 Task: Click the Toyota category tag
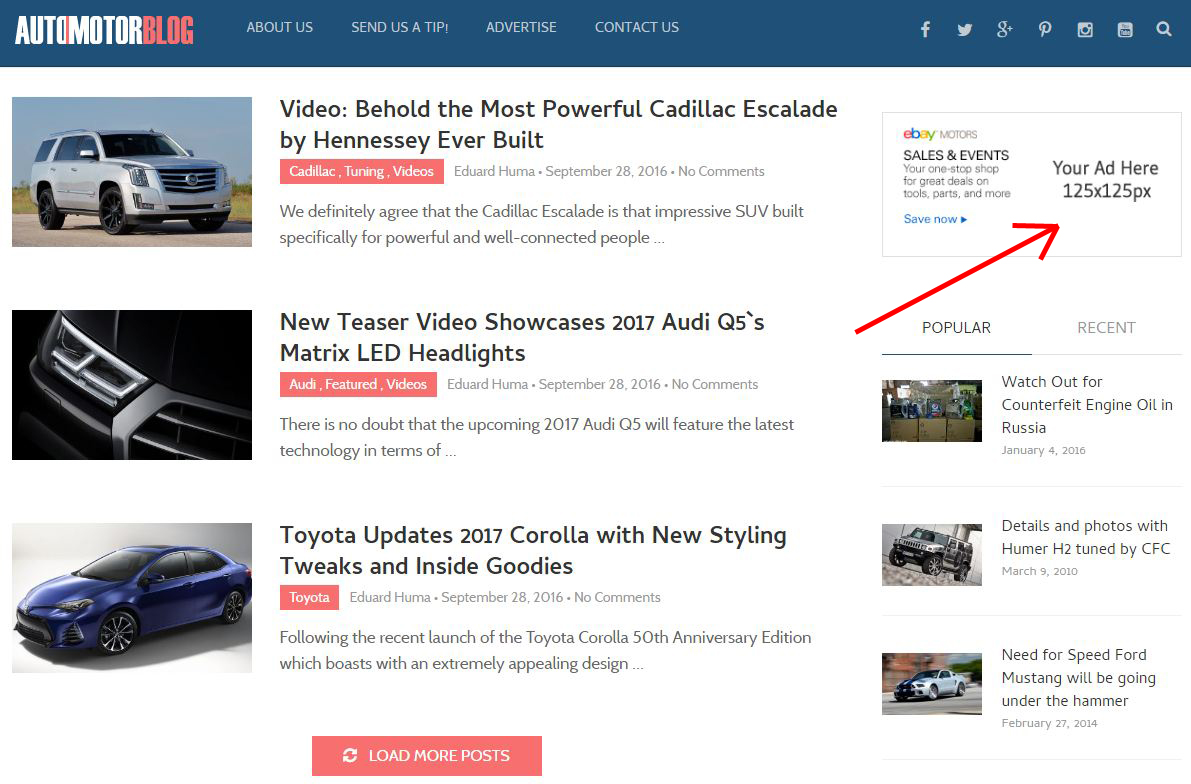click(x=309, y=597)
